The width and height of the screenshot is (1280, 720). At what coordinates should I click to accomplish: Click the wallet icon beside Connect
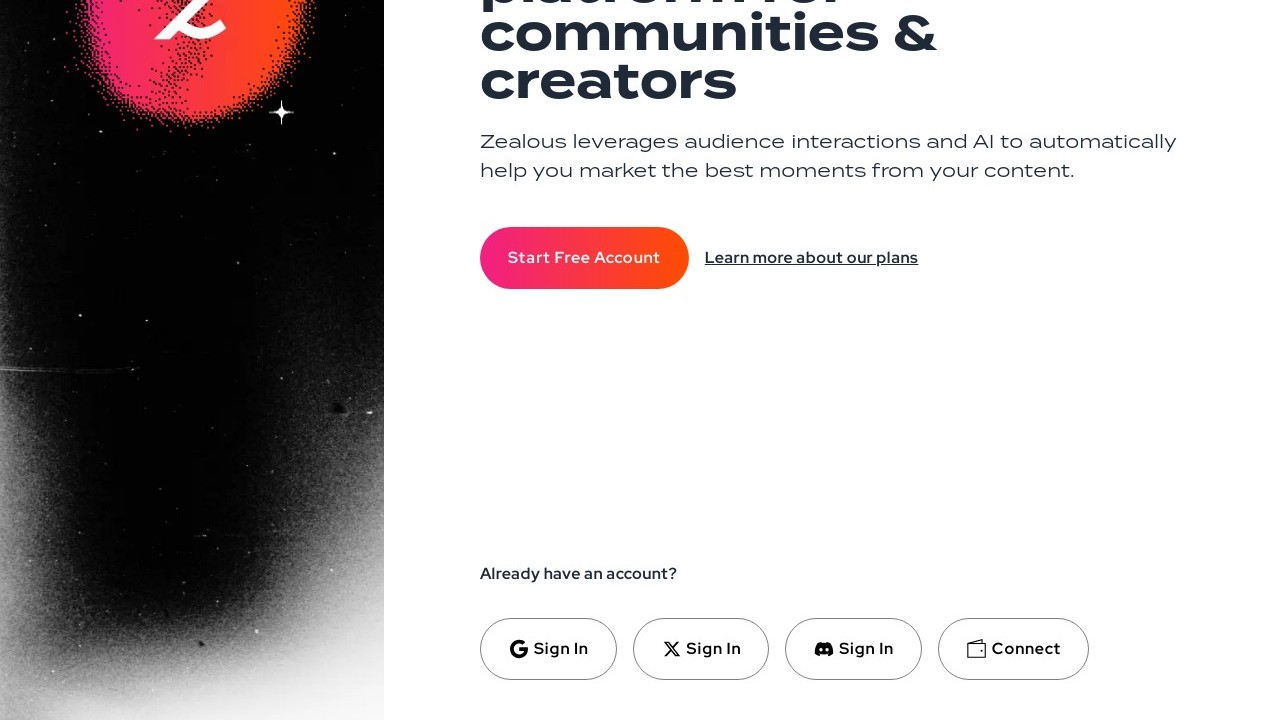(976, 649)
